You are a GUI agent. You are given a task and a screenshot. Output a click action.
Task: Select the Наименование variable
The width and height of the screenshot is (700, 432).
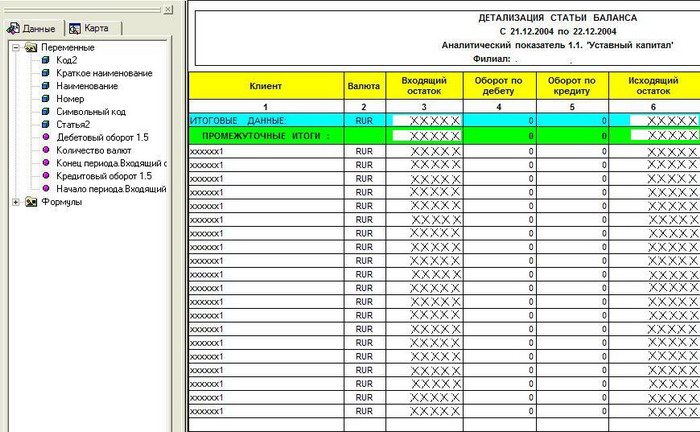click(x=87, y=86)
